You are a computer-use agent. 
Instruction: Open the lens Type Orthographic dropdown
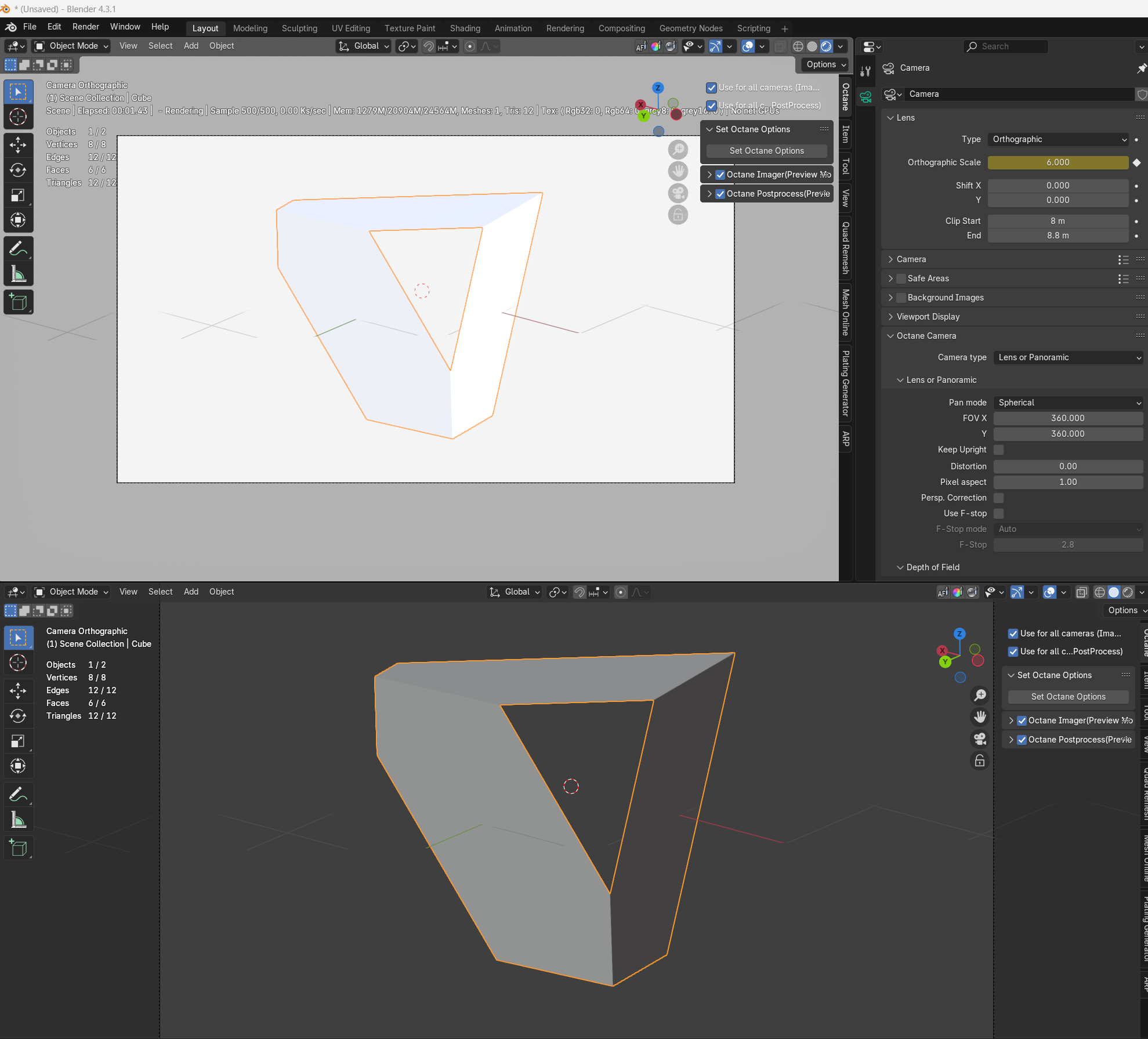(1059, 139)
